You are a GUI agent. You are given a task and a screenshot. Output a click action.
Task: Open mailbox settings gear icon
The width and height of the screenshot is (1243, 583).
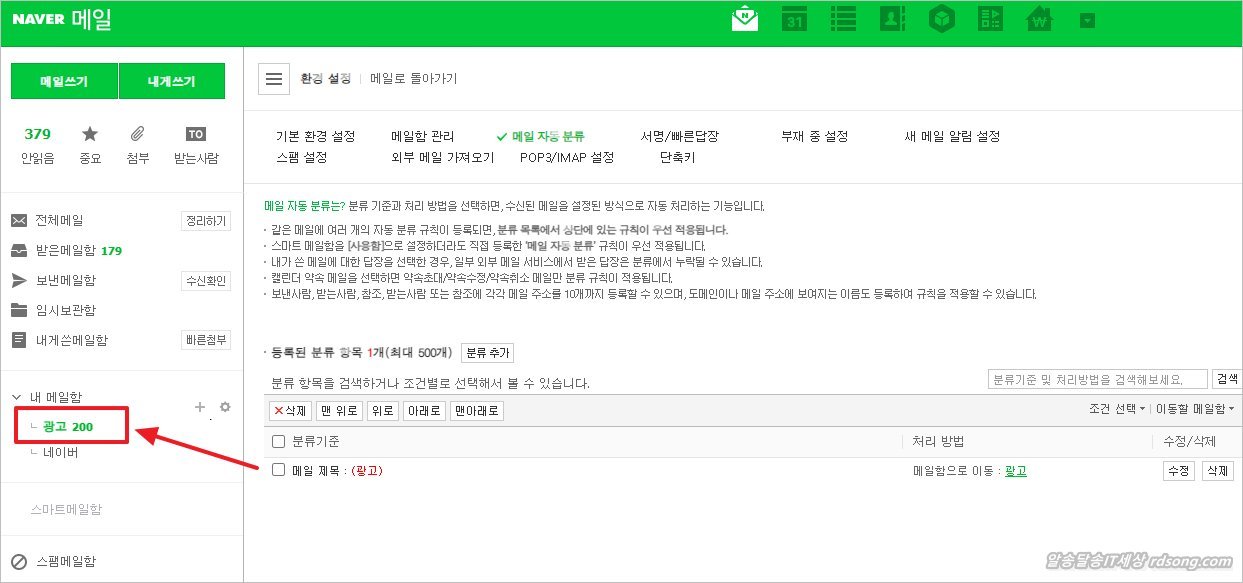pos(225,407)
